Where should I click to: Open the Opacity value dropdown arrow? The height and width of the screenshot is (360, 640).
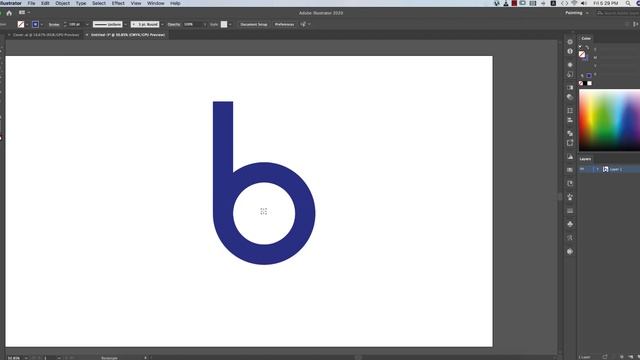click(x=204, y=24)
